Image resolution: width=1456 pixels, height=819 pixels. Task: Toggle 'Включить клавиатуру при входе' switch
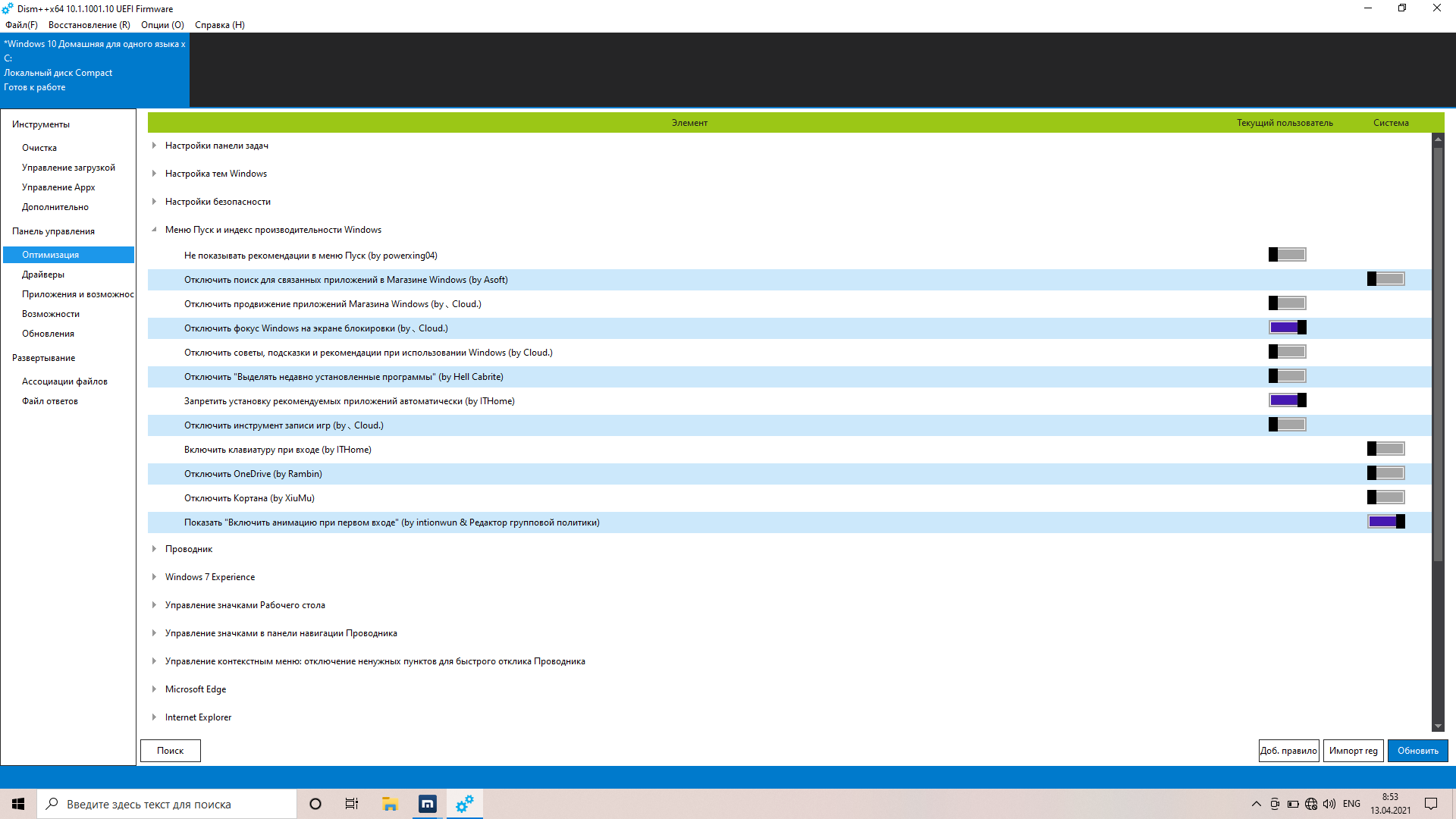tap(1386, 449)
